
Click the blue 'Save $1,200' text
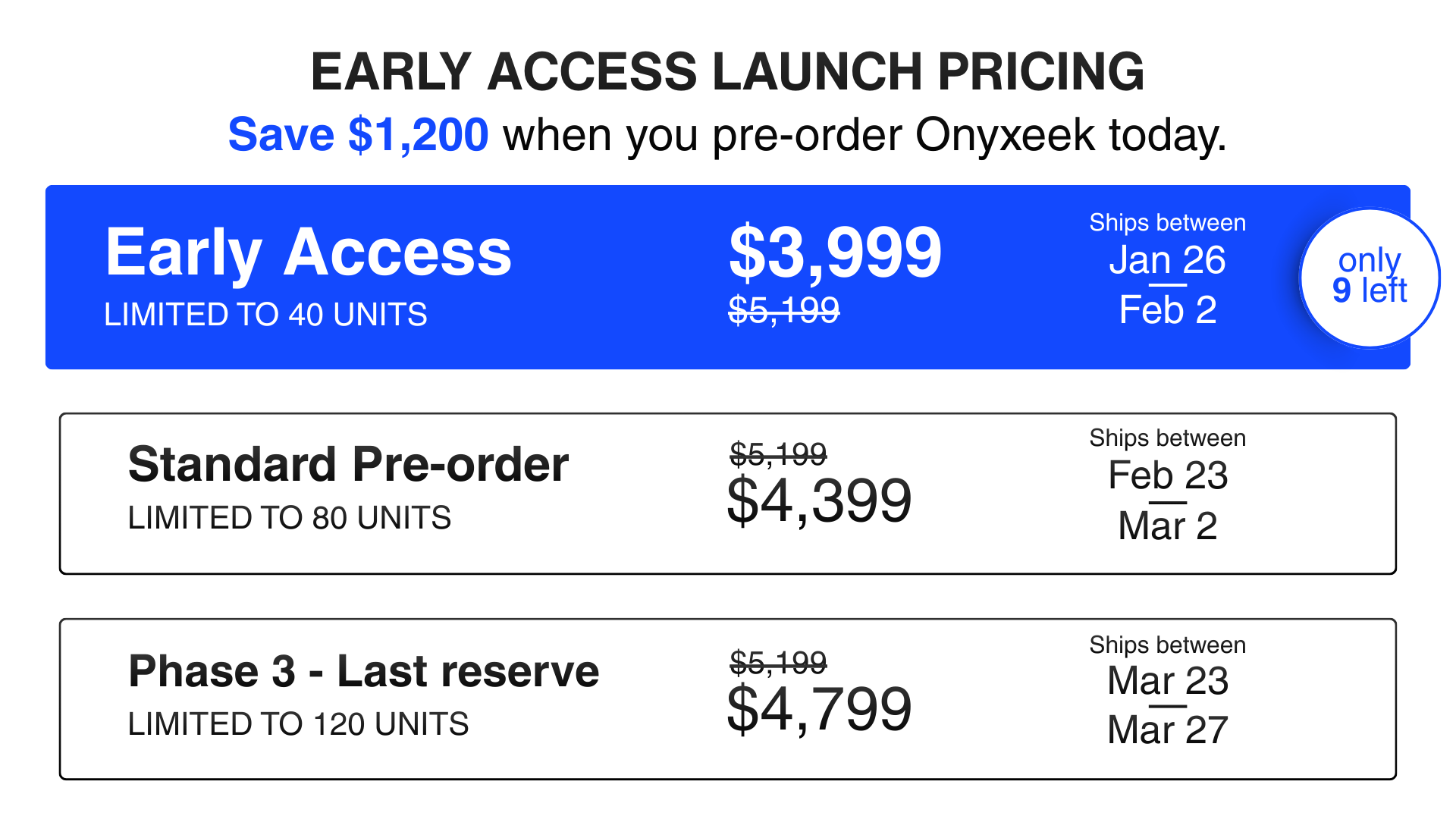point(358,135)
